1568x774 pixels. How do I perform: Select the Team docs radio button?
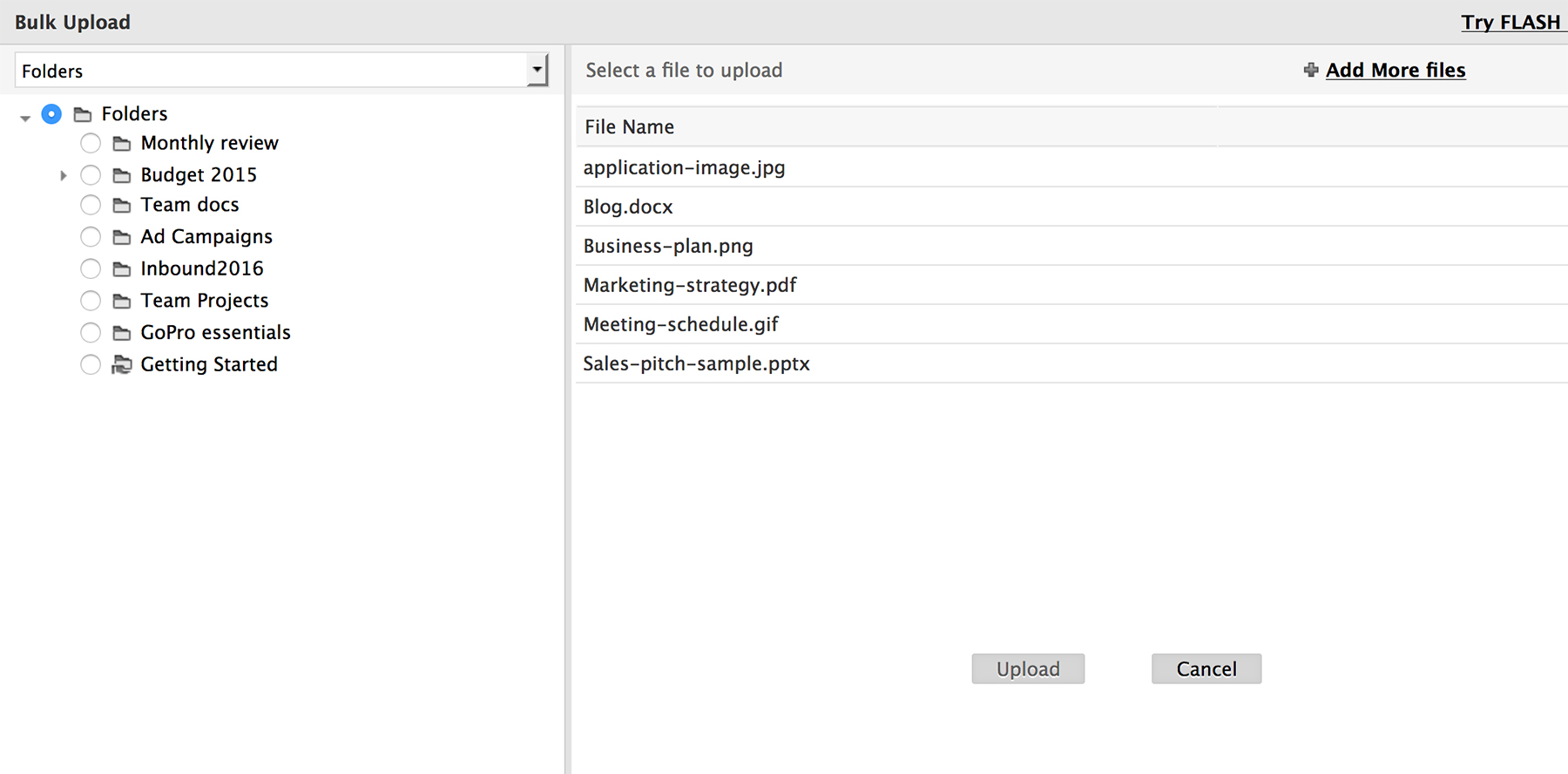(91, 205)
